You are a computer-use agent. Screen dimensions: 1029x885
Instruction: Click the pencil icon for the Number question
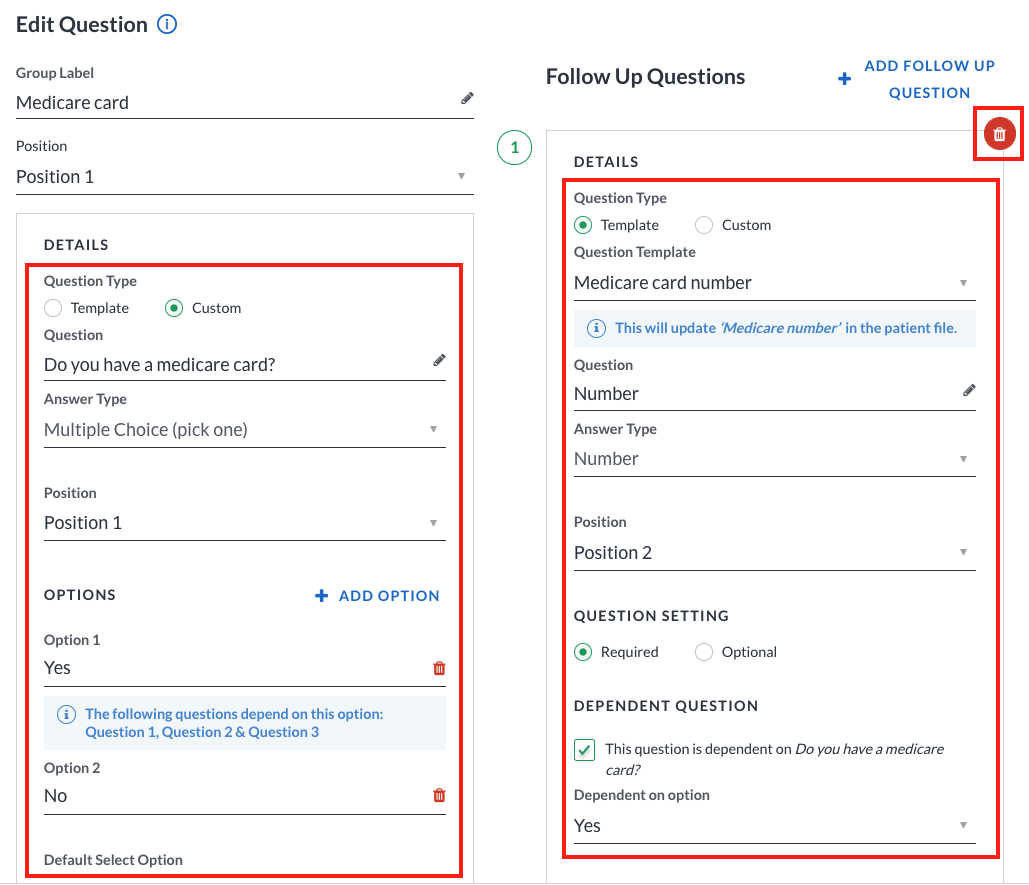[x=969, y=390]
